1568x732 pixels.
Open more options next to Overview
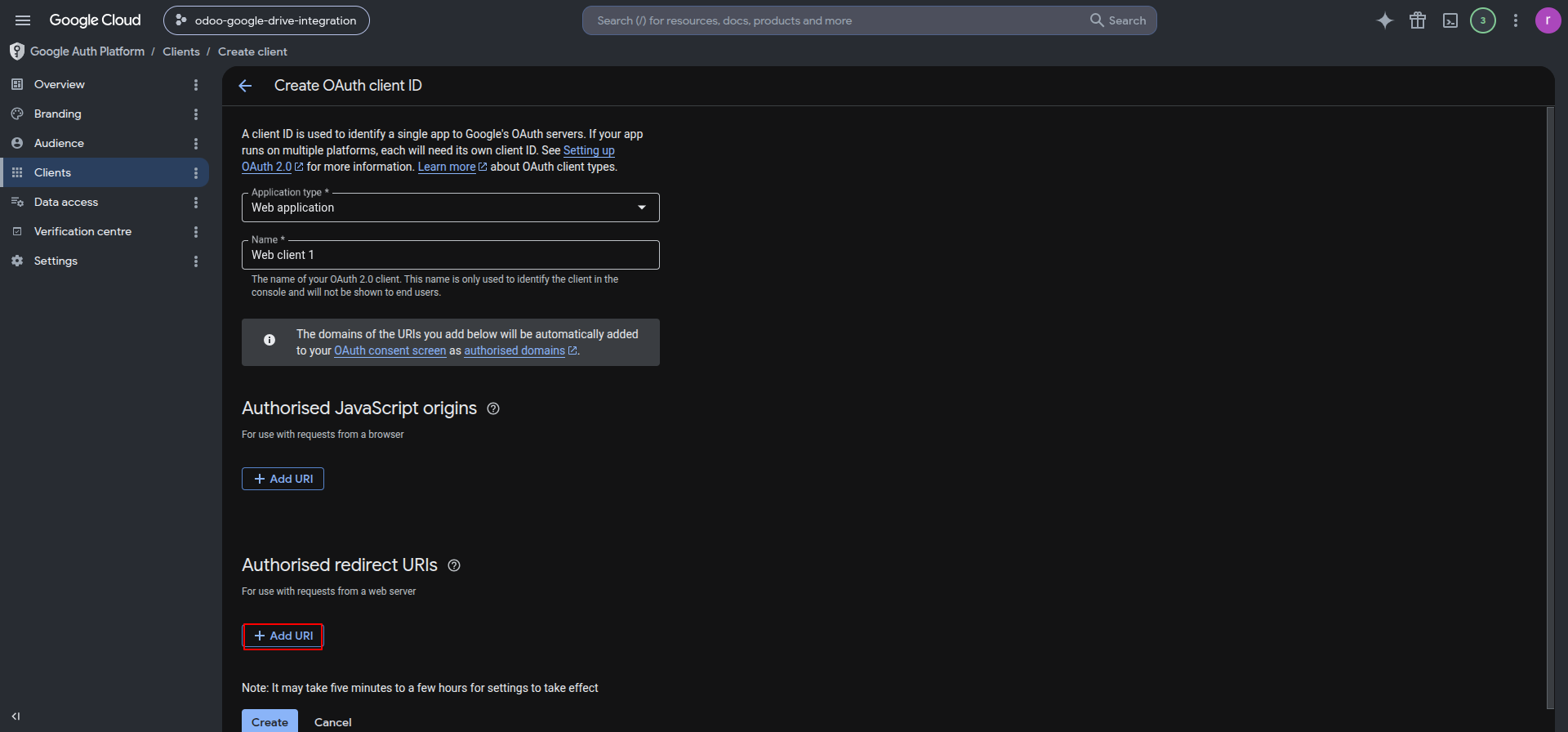pos(196,85)
